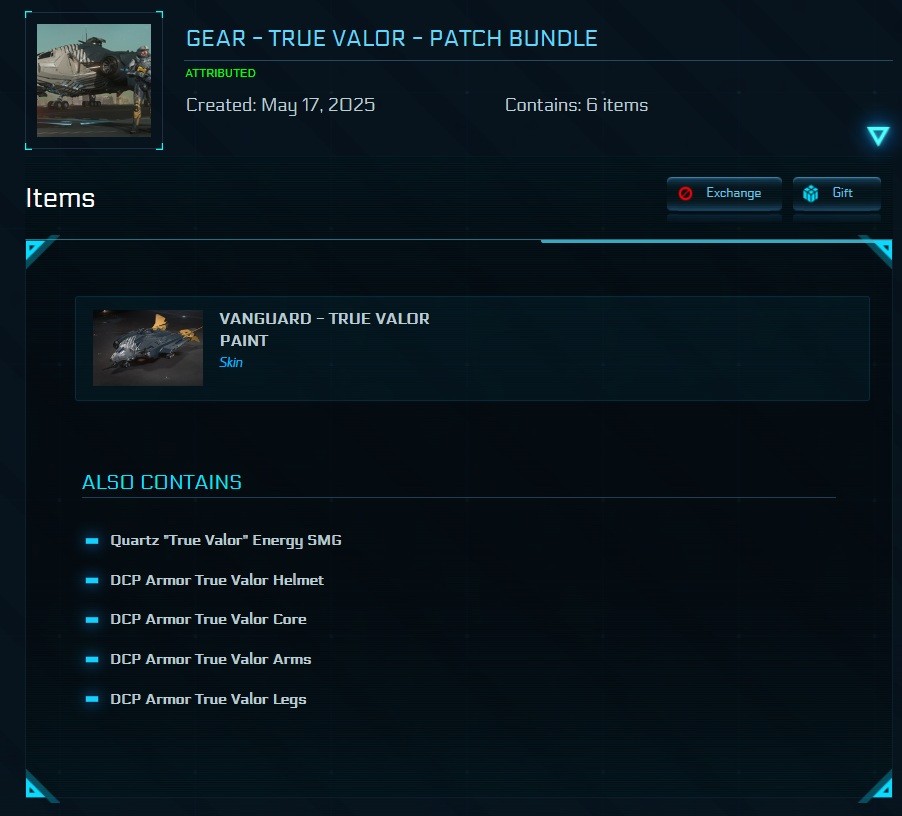Select DCP Armor True Valor Helmet entry
Image resolution: width=902 pixels, height=816 pixels.
click(x=217, y=580)
